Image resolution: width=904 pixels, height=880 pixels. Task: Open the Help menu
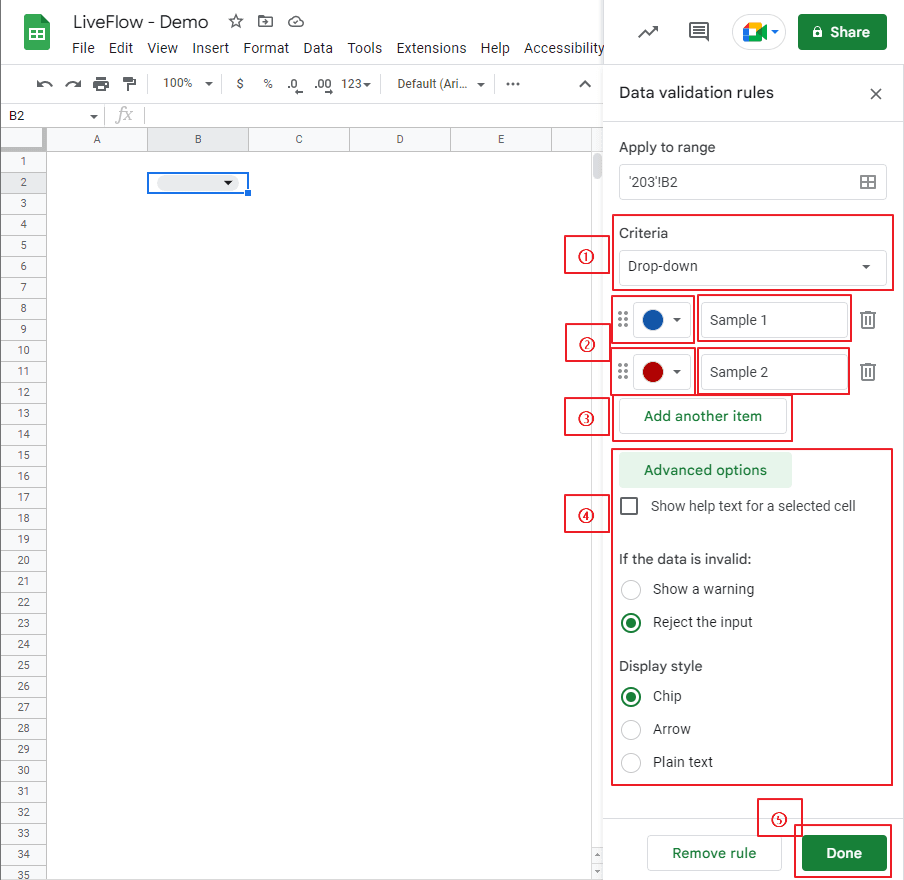(495, 48)
